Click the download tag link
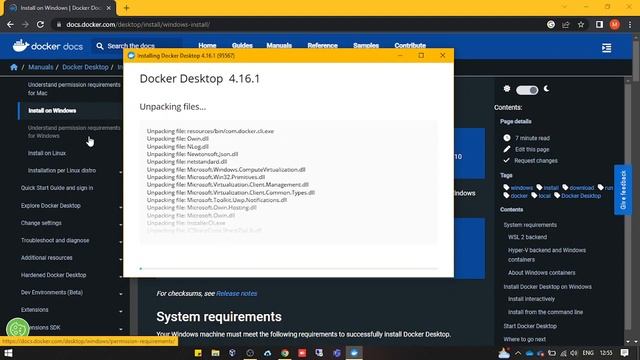640x360 pixels. point(581,188)
